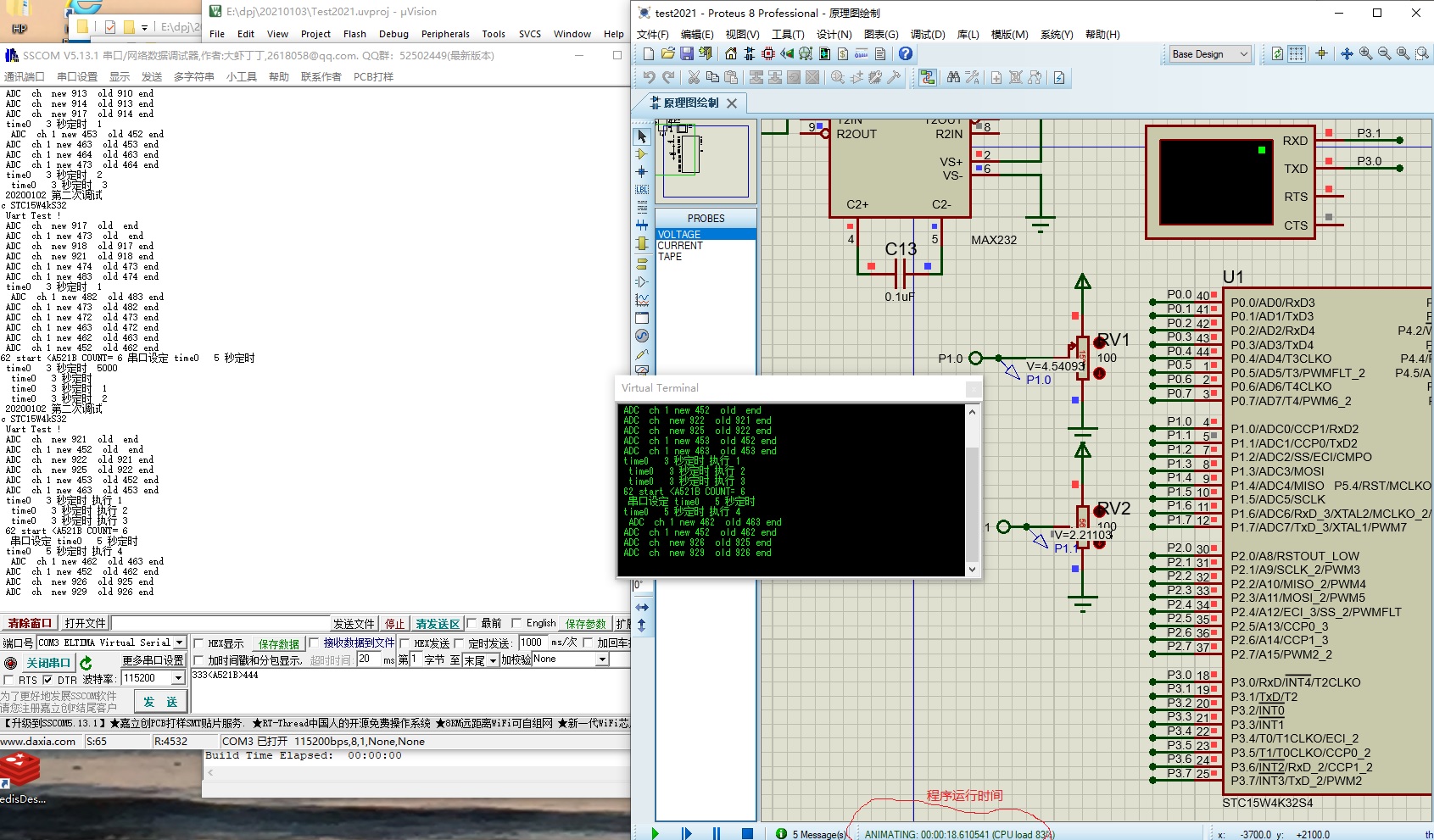Viewport: 1434px width, 840px height.
Task: Open project folder icon in Proteus
Action: pos(667,53)
